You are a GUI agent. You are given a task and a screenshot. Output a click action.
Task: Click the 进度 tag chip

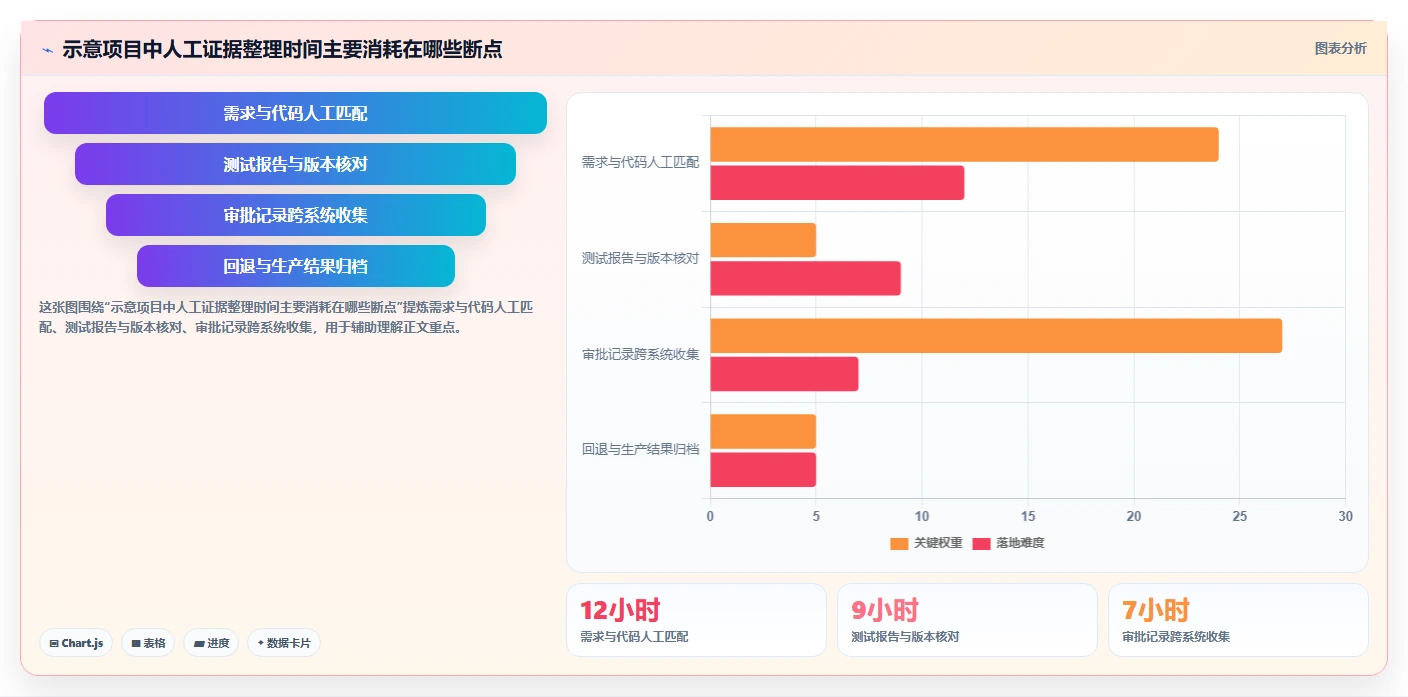(x=211, y=643)
